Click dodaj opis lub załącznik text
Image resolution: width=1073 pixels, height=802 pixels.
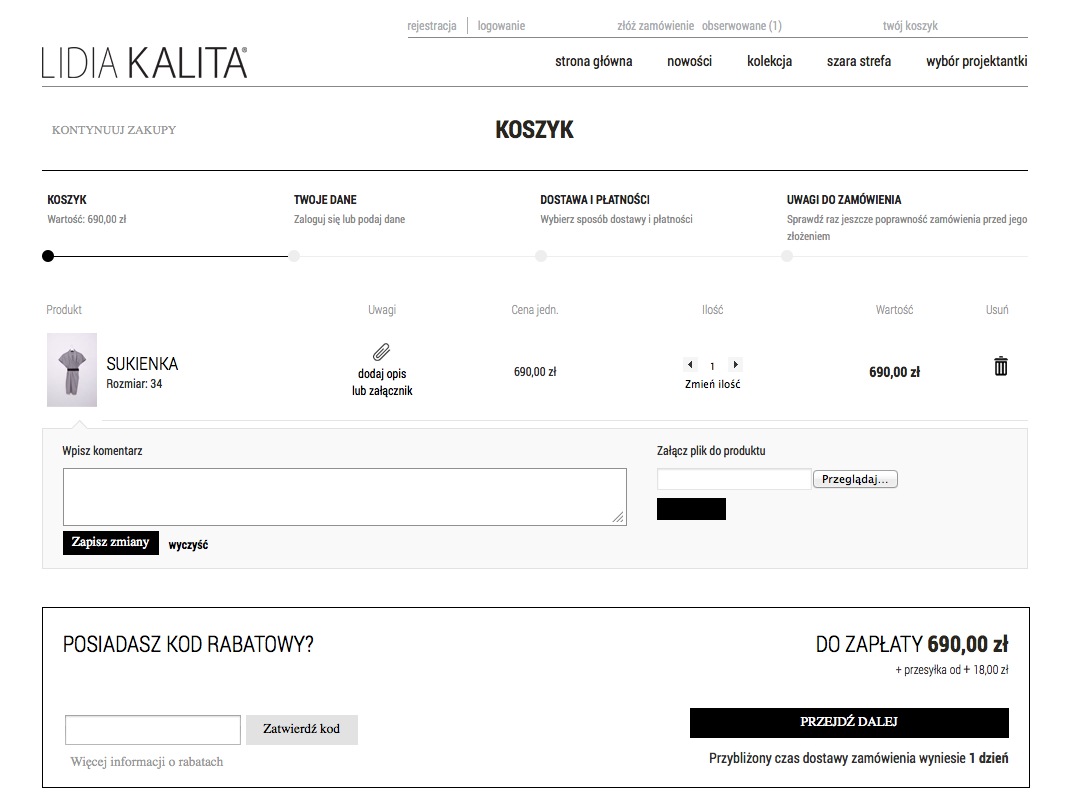click(x=382, y=383)
